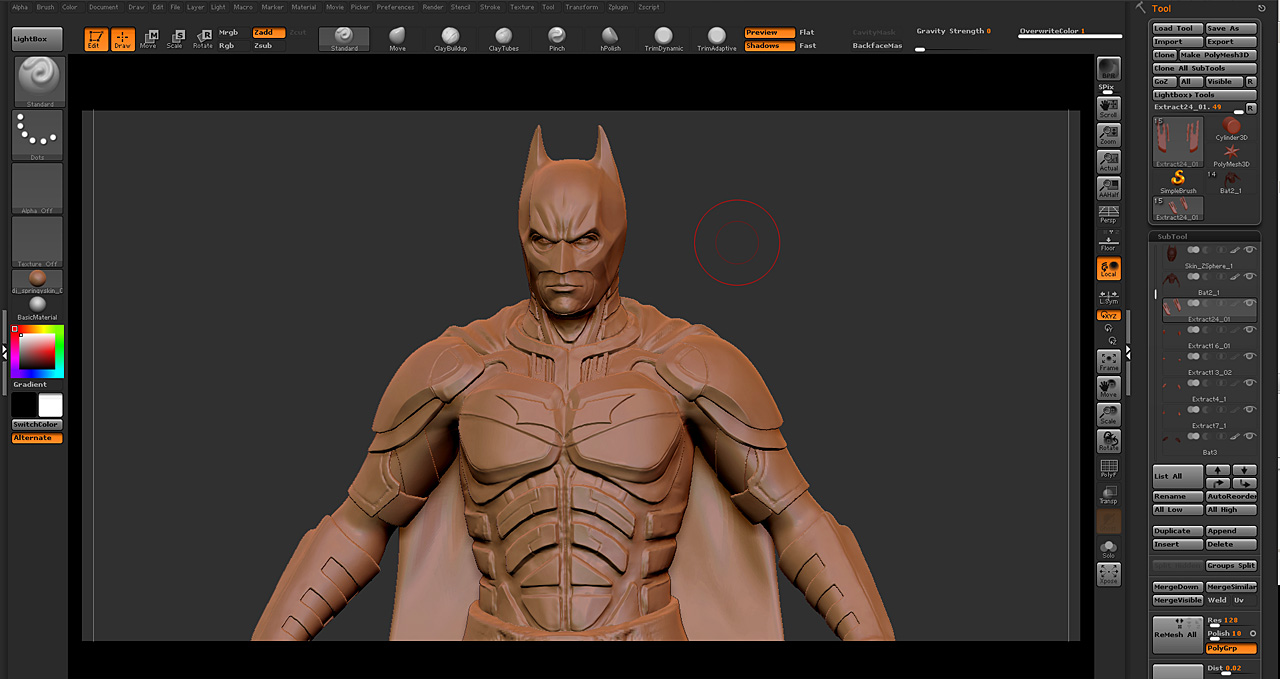Screen dimensions: 1280x679
Task: Click the Frame mesh icon
Action: (x=1108, y=361)
